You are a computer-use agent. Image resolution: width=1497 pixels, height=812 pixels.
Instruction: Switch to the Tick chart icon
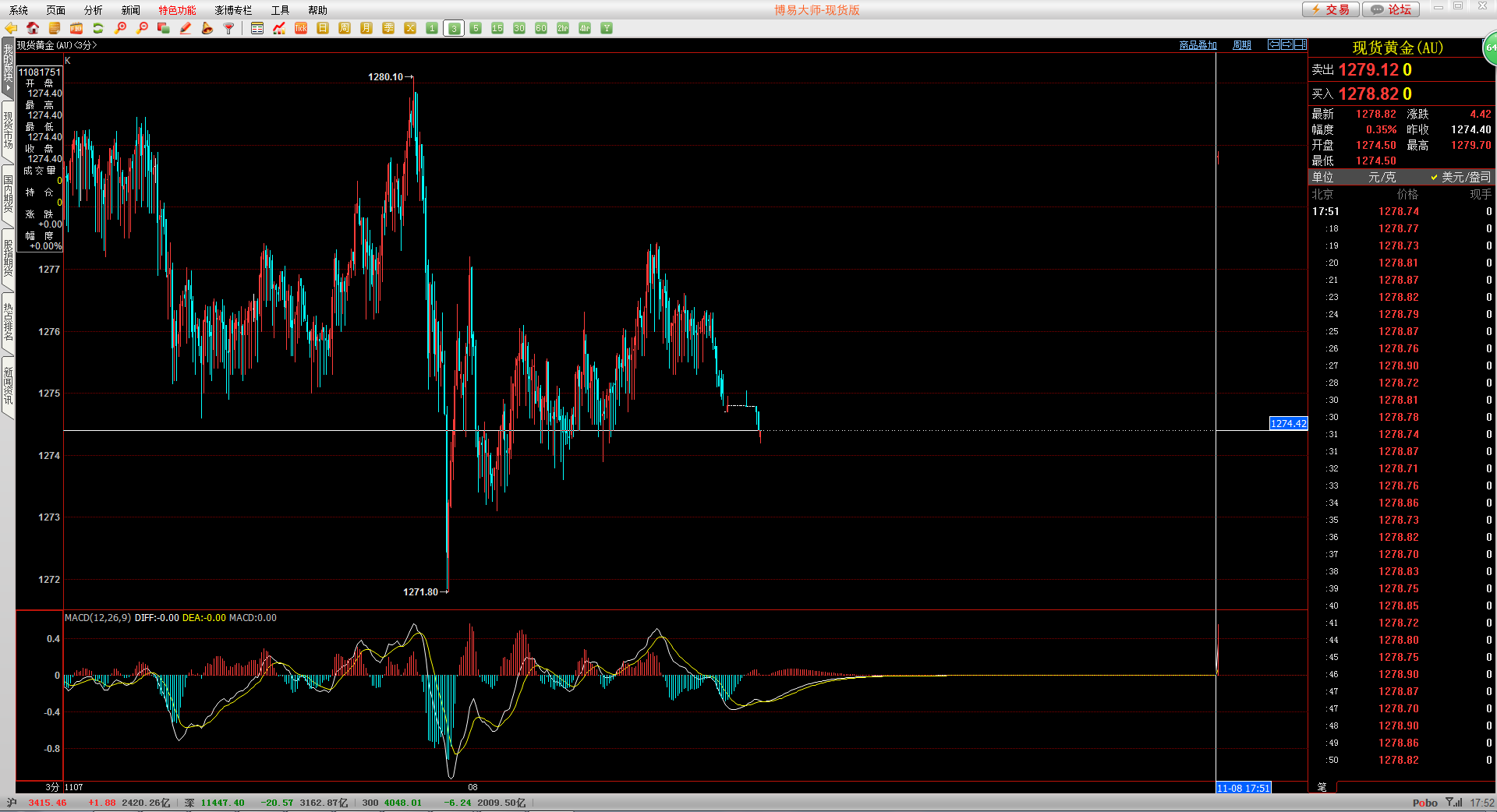[301, 29]
